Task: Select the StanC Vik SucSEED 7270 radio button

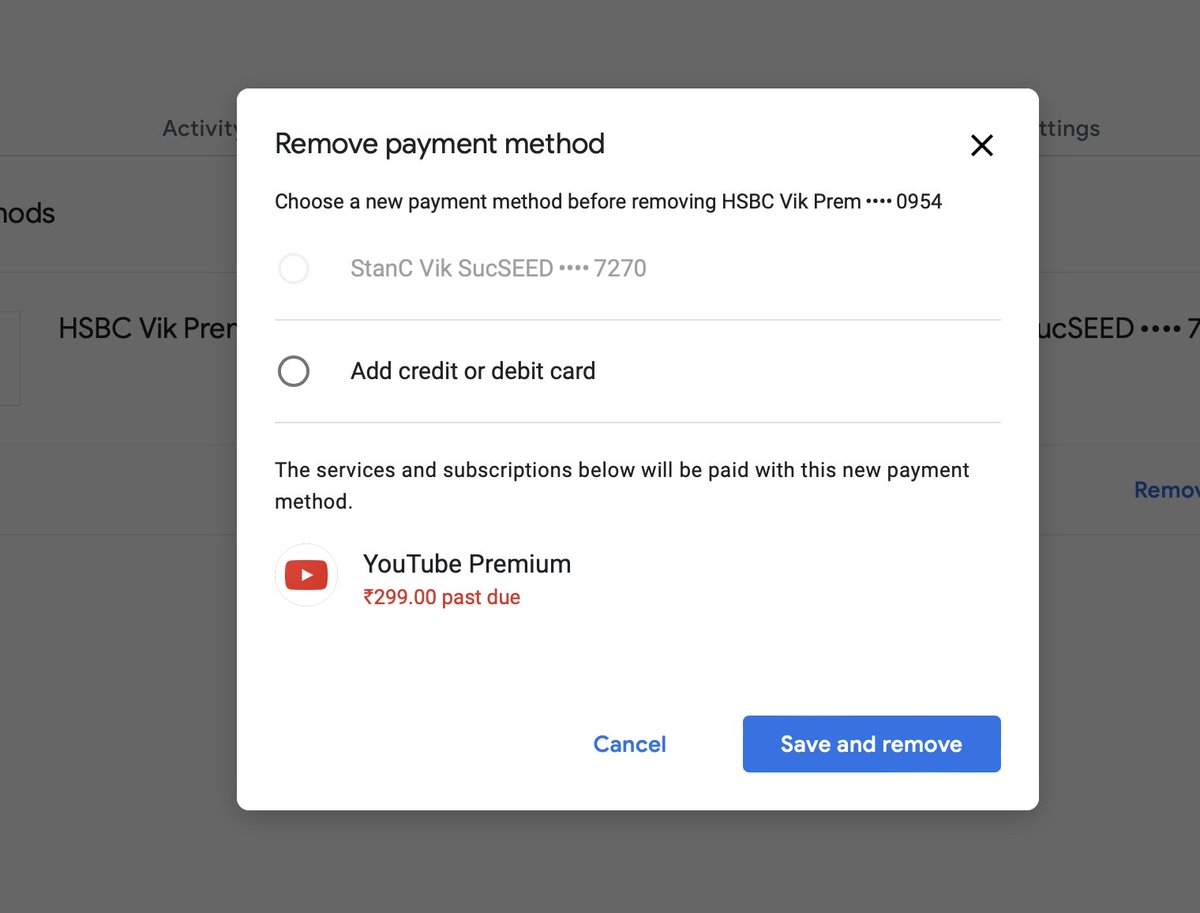Action: click(293, 269)
